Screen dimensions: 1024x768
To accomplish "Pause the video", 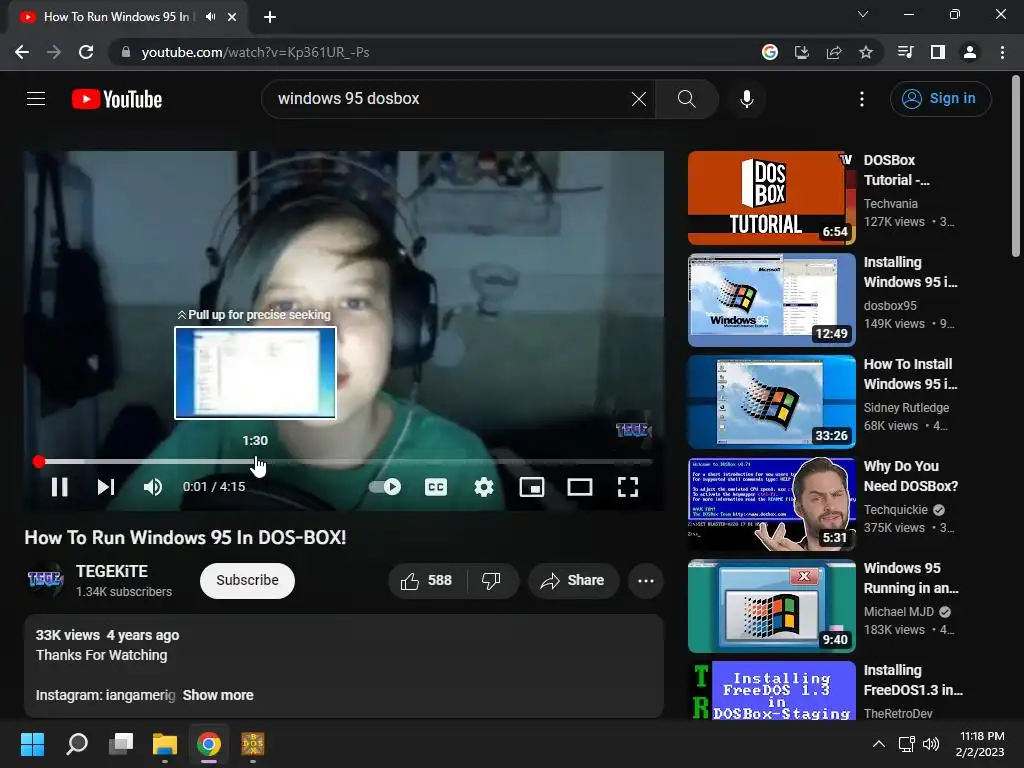I will [x=59, y=487].
